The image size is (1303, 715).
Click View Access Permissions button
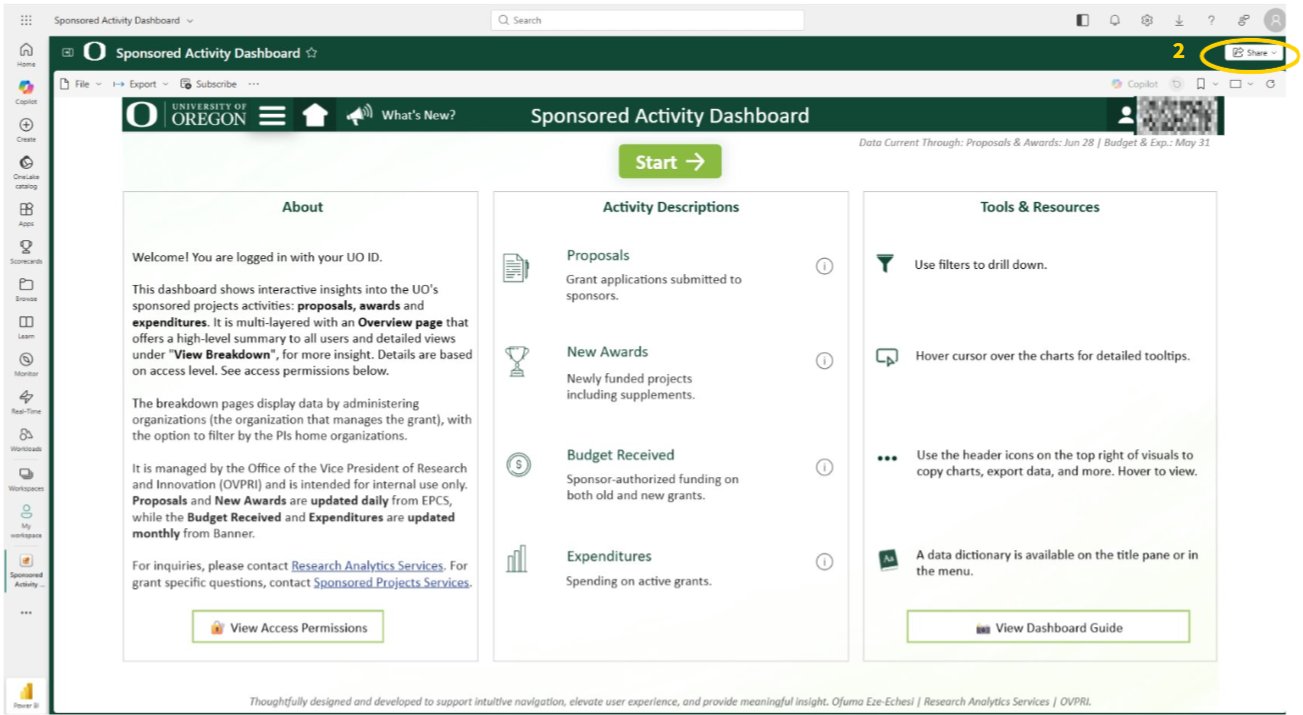[288, 628]
